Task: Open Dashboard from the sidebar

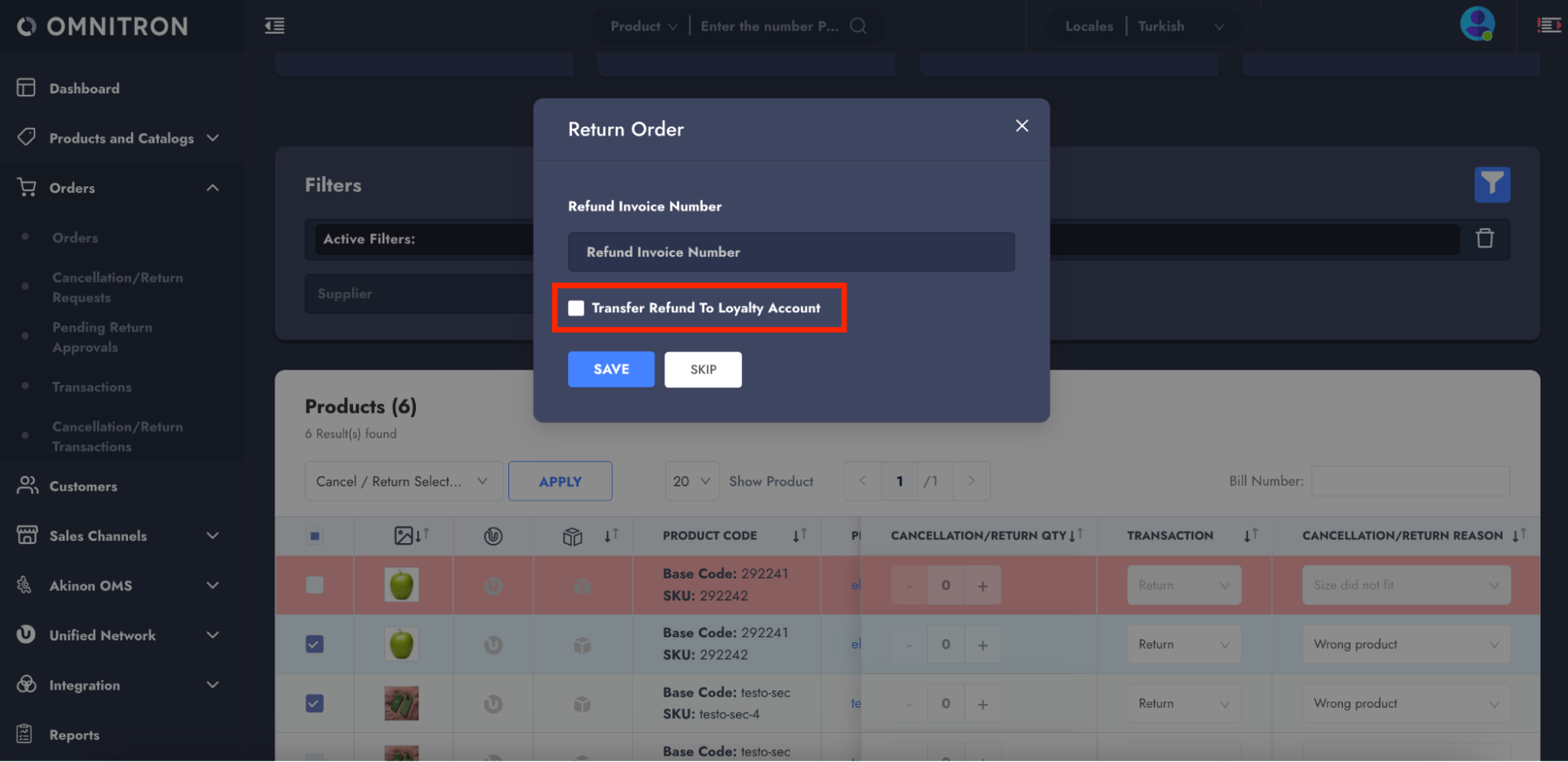Action: coord(84,89)
